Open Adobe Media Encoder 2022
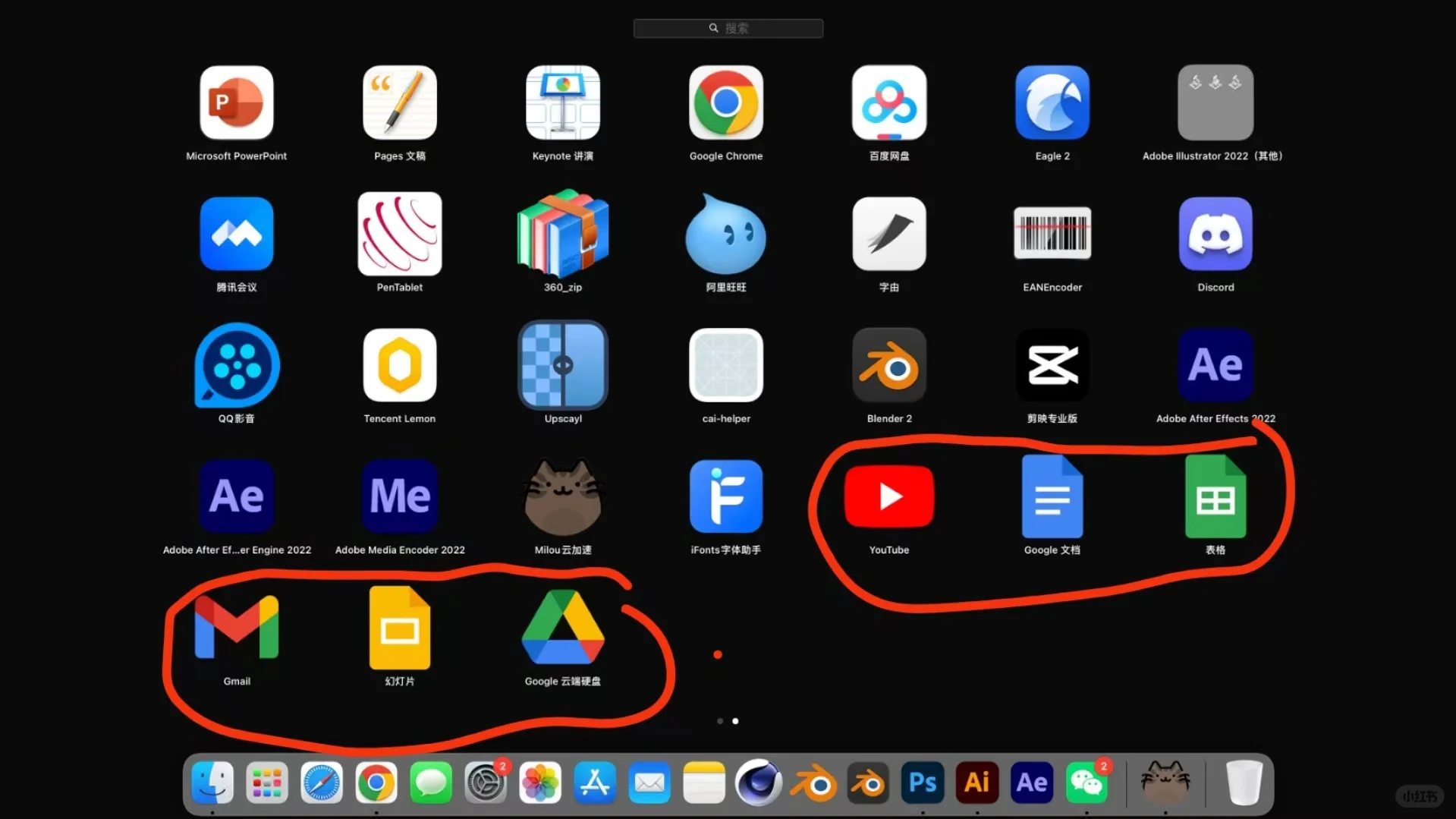Image resolution: width=1456 pixels, height=819 pixels. pyautogui.click(x=400, y=497)
